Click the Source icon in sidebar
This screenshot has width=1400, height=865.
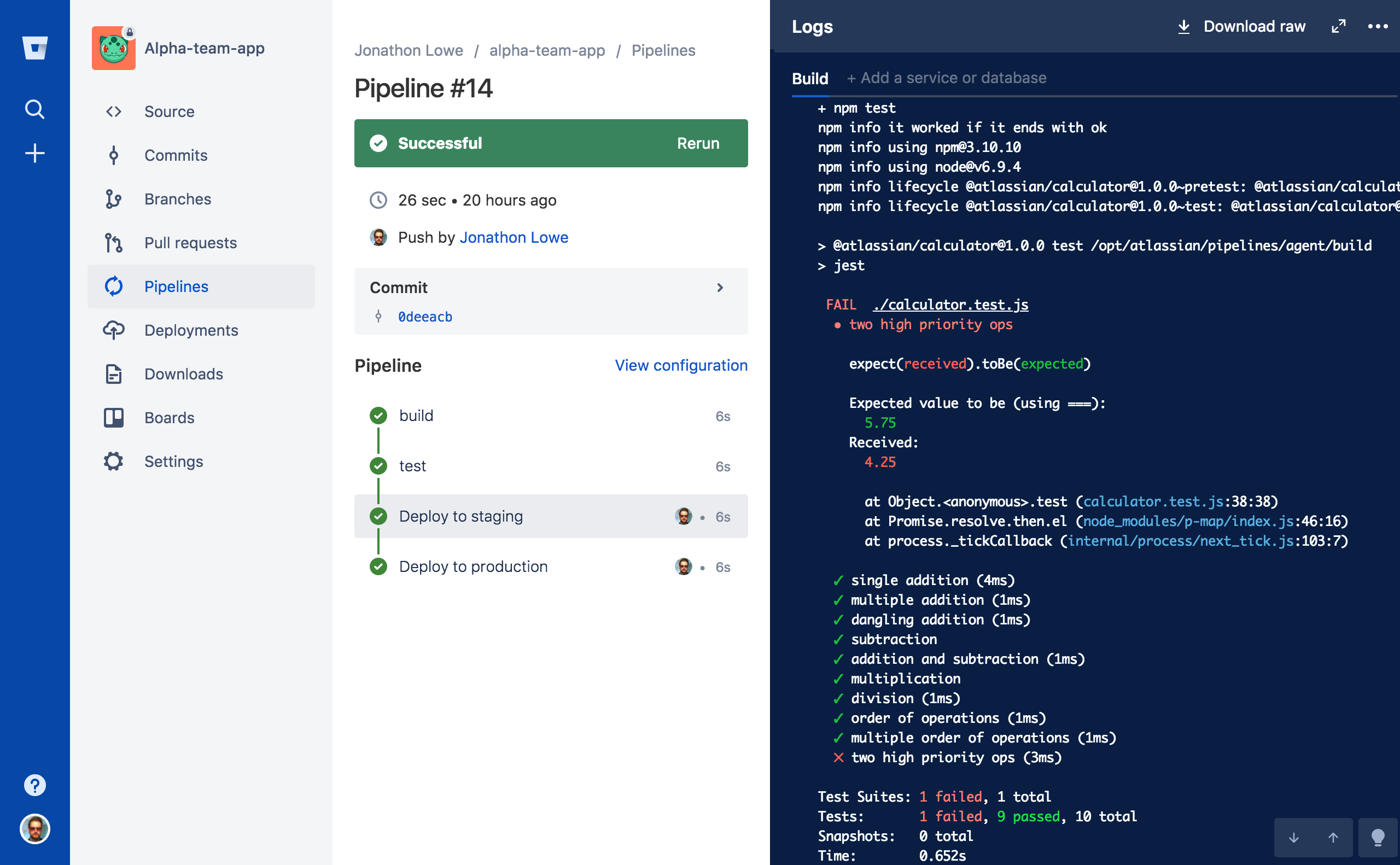click(114, 111)
